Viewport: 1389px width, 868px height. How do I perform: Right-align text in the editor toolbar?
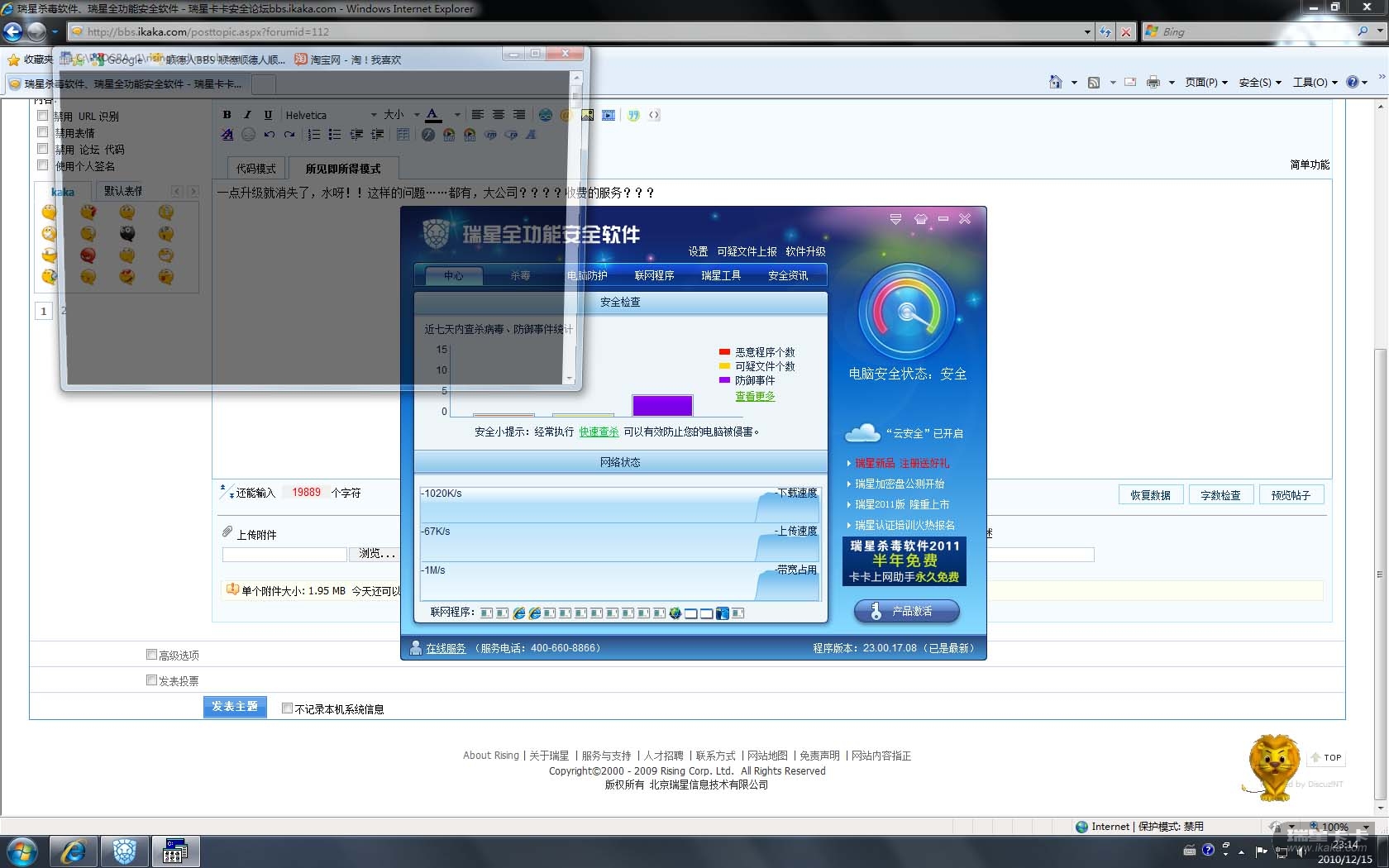pyautogui.click(x=519, y=115)
